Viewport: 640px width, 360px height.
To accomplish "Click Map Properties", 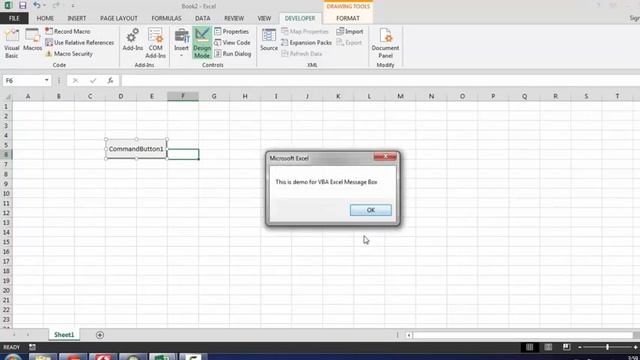I will coord(305,31).
